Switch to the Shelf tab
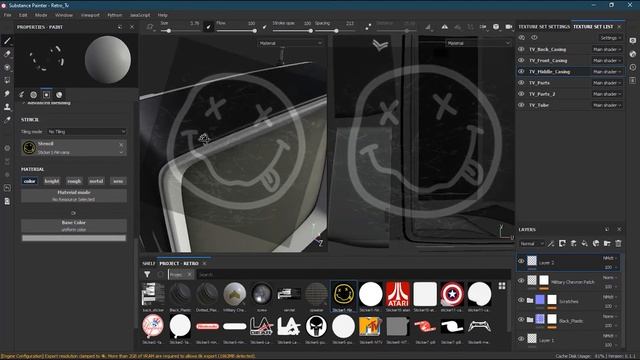The height and width of the screenshot is (360, 640). click(149, 264)
